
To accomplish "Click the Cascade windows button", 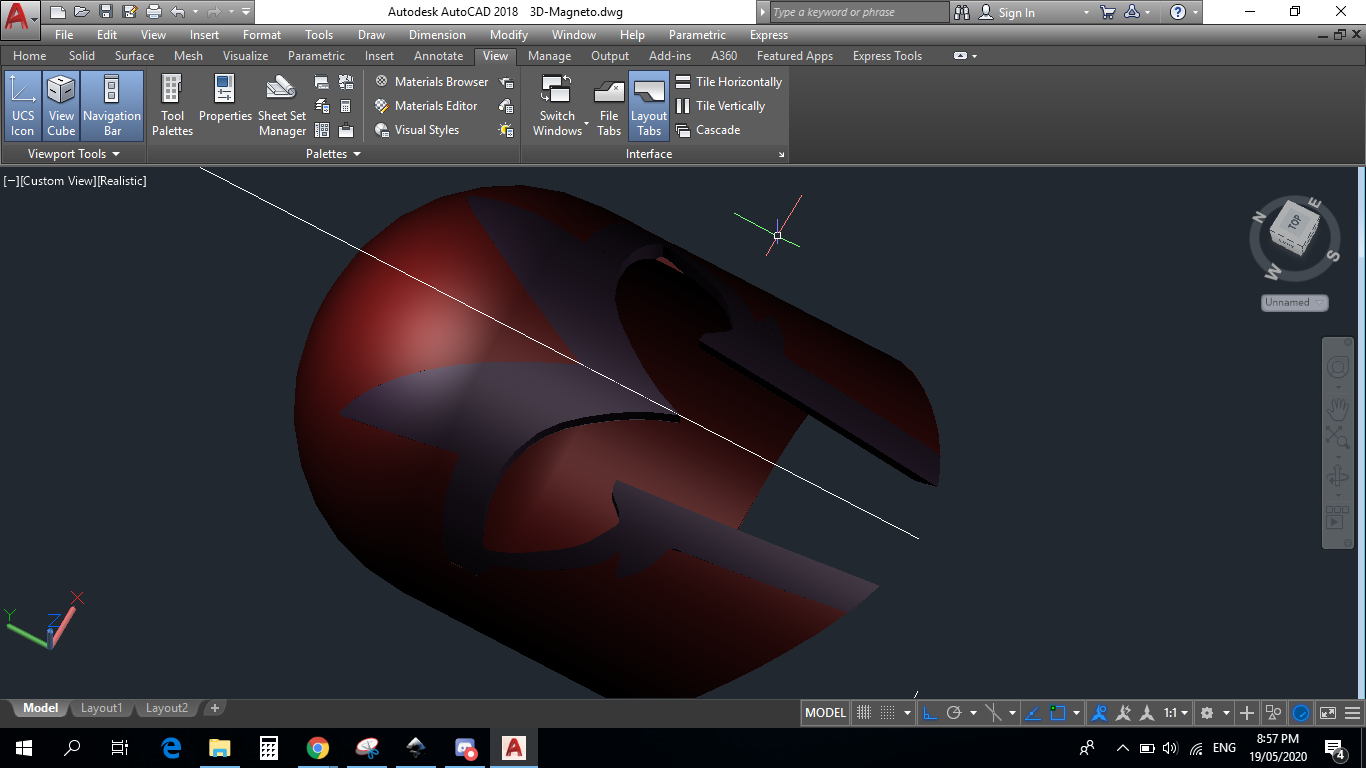I will coord(708,130).
